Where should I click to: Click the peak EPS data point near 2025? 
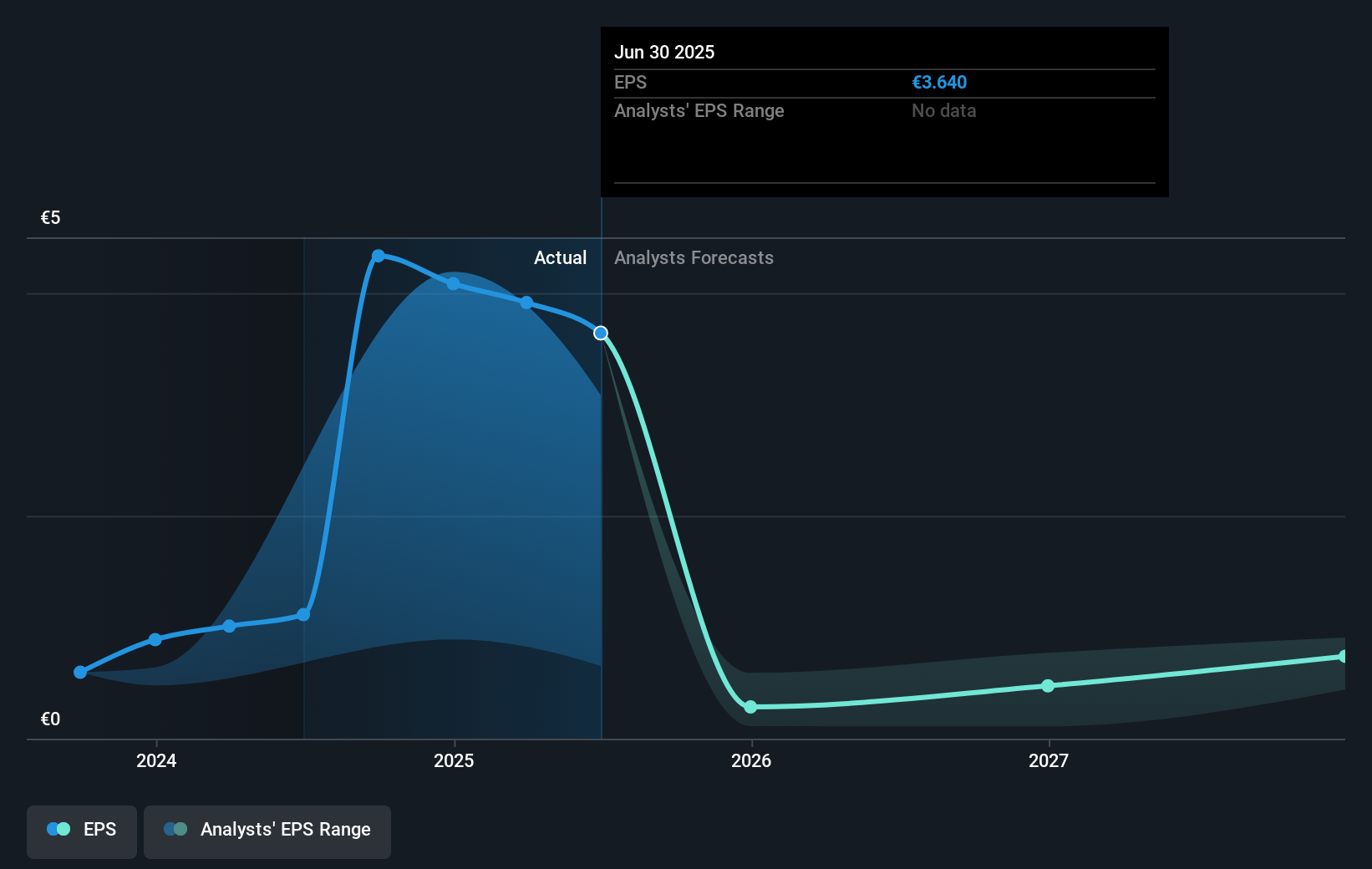coord(378,256)
